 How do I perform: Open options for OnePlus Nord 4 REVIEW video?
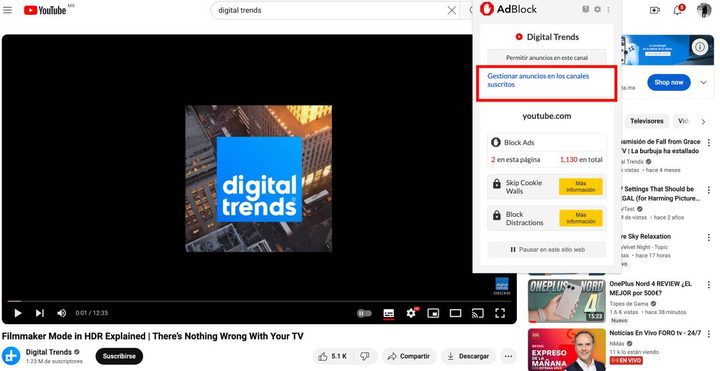click(x=709, y=285)
